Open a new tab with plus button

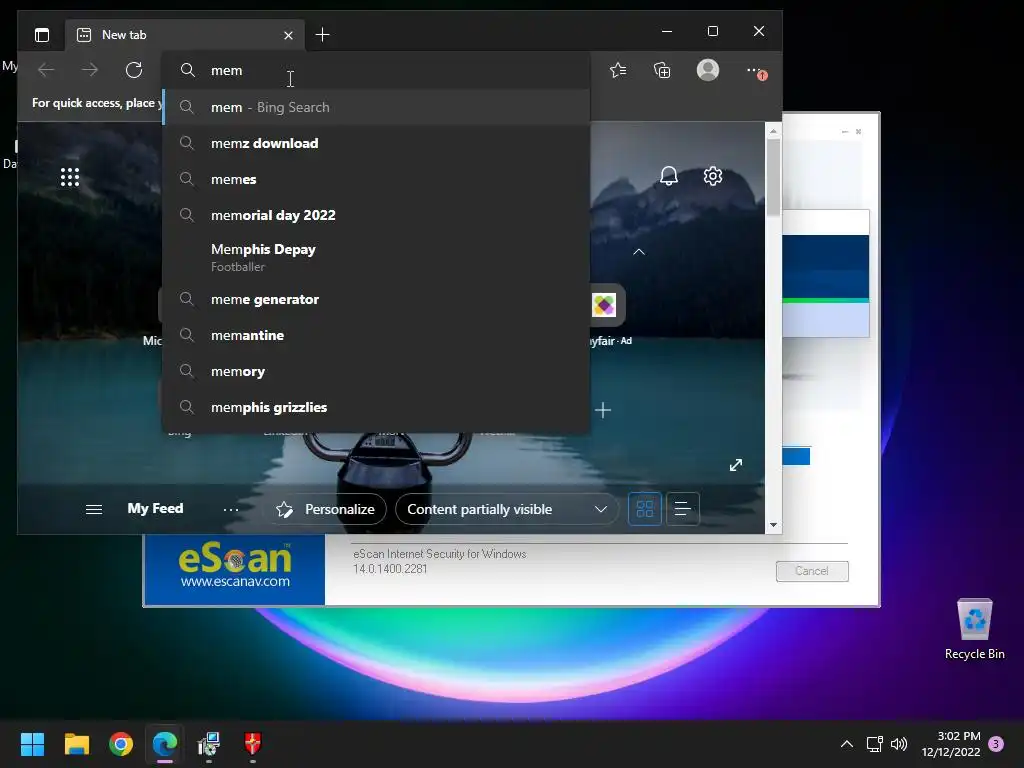[x=322, y=35]
